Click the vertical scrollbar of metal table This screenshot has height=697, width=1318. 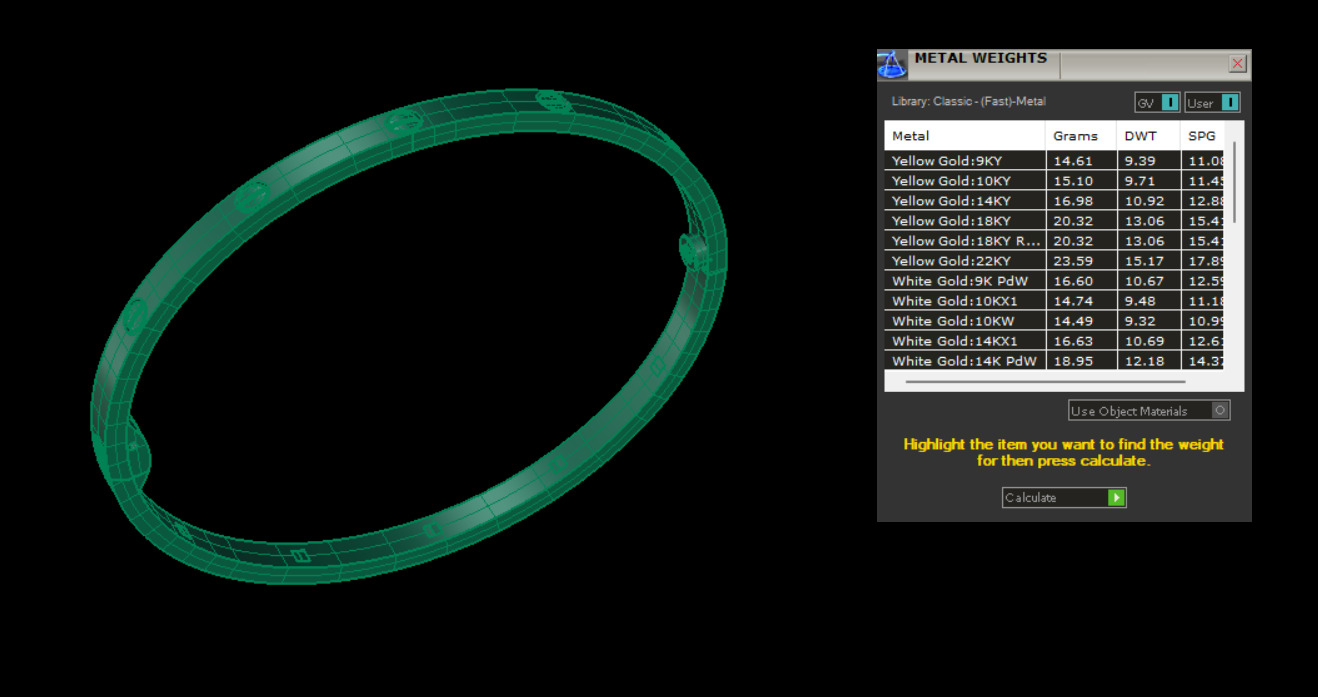tap(1234, 182)
